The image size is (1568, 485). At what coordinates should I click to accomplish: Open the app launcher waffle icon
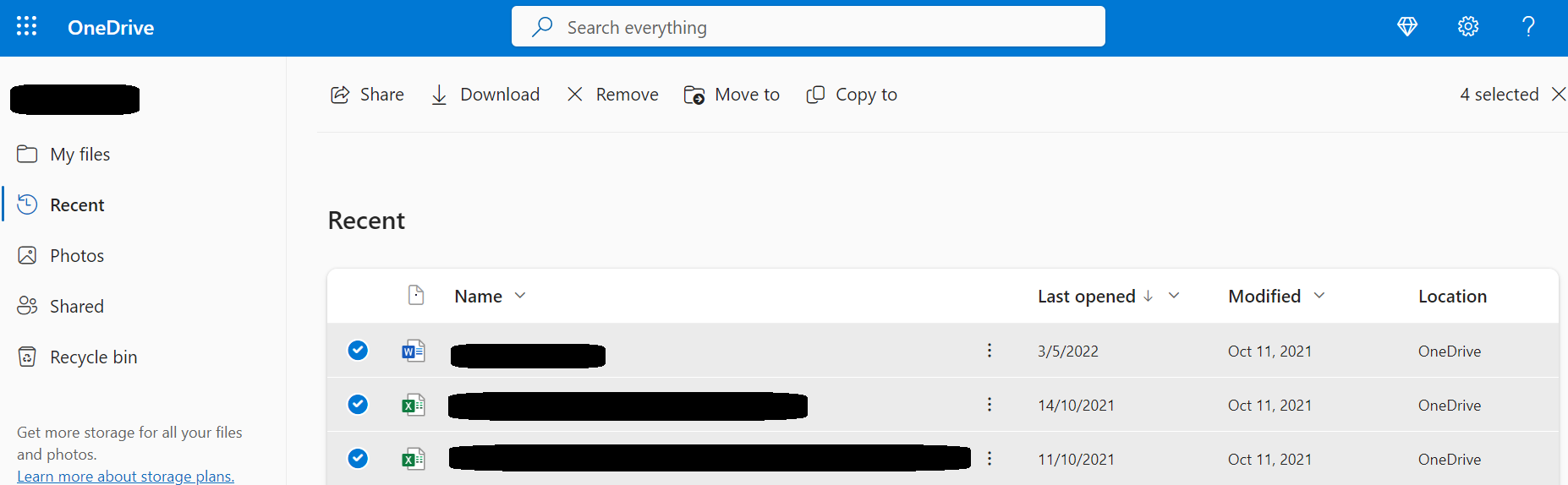point(26,26)
